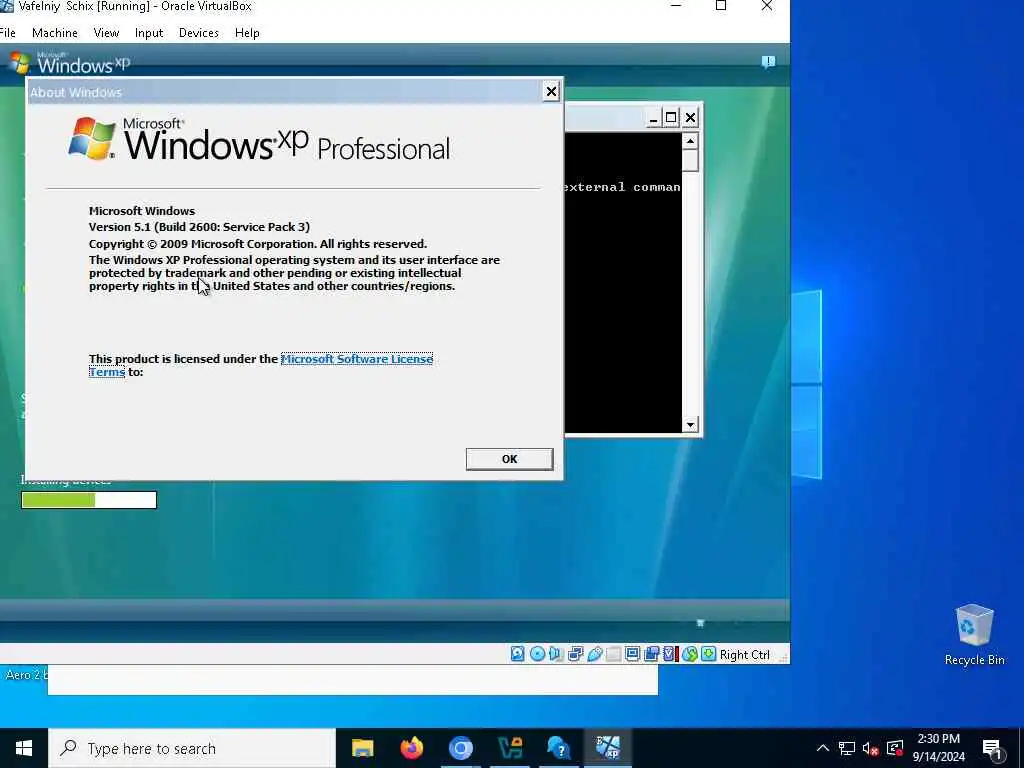The width and height of the screenshot is (1024, 768).
Task: Click the network tray icon
Action: [846, 748]
